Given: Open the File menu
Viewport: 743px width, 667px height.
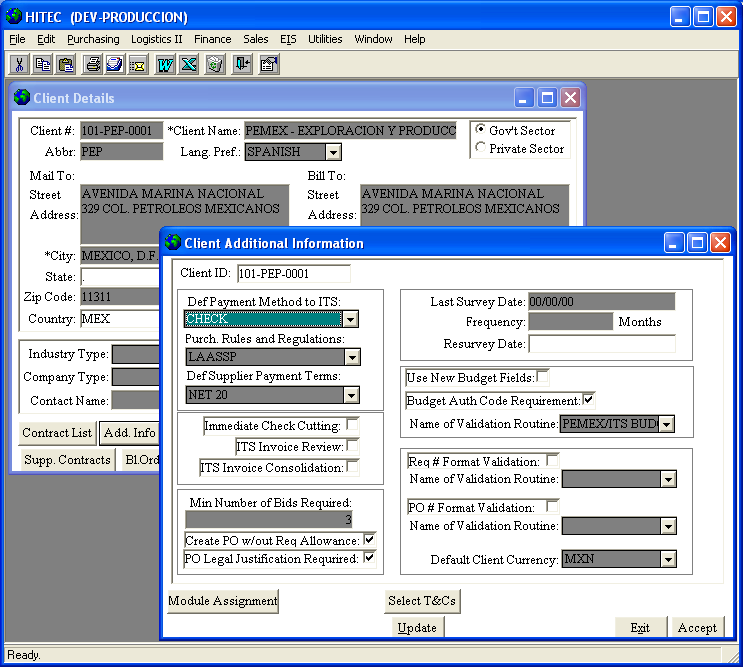Looking at the screenshot, I should tap(17, 39).
